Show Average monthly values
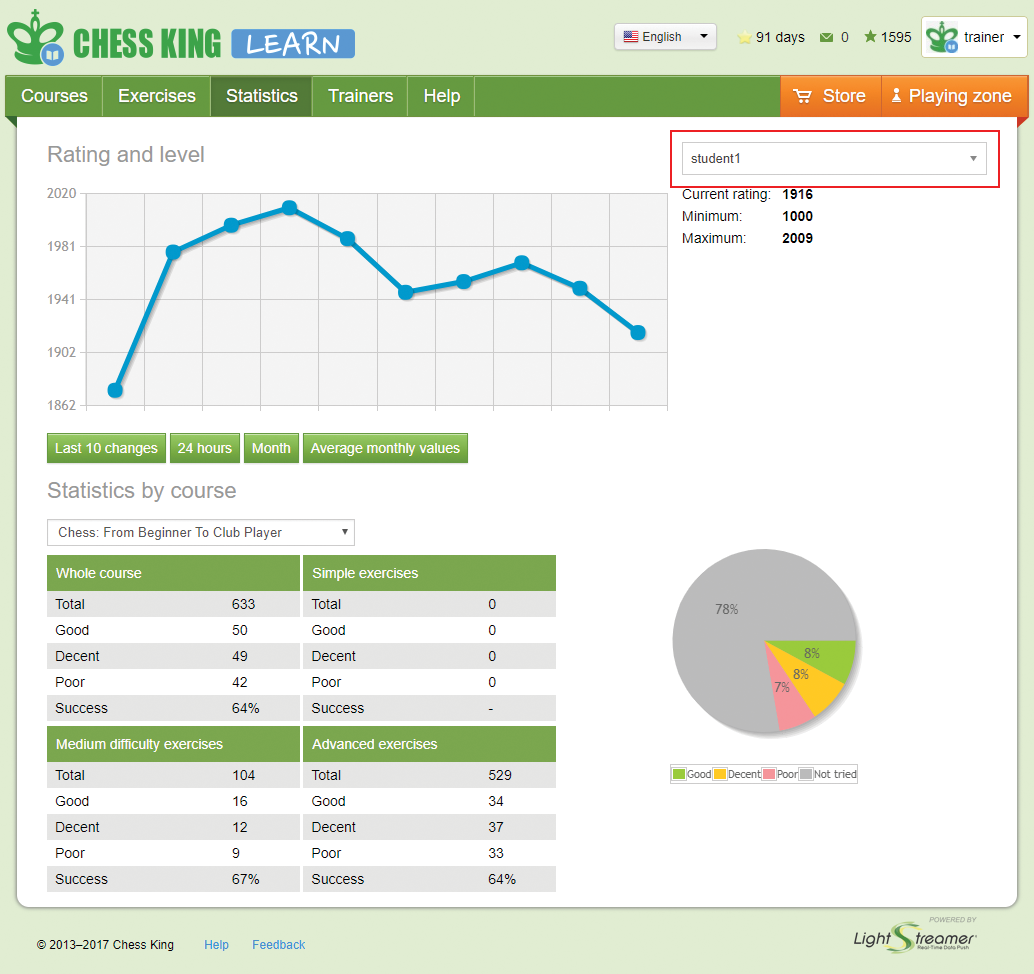Image resolution: width=1034 pixels, height=974 pixels. (x=385, y=448)
